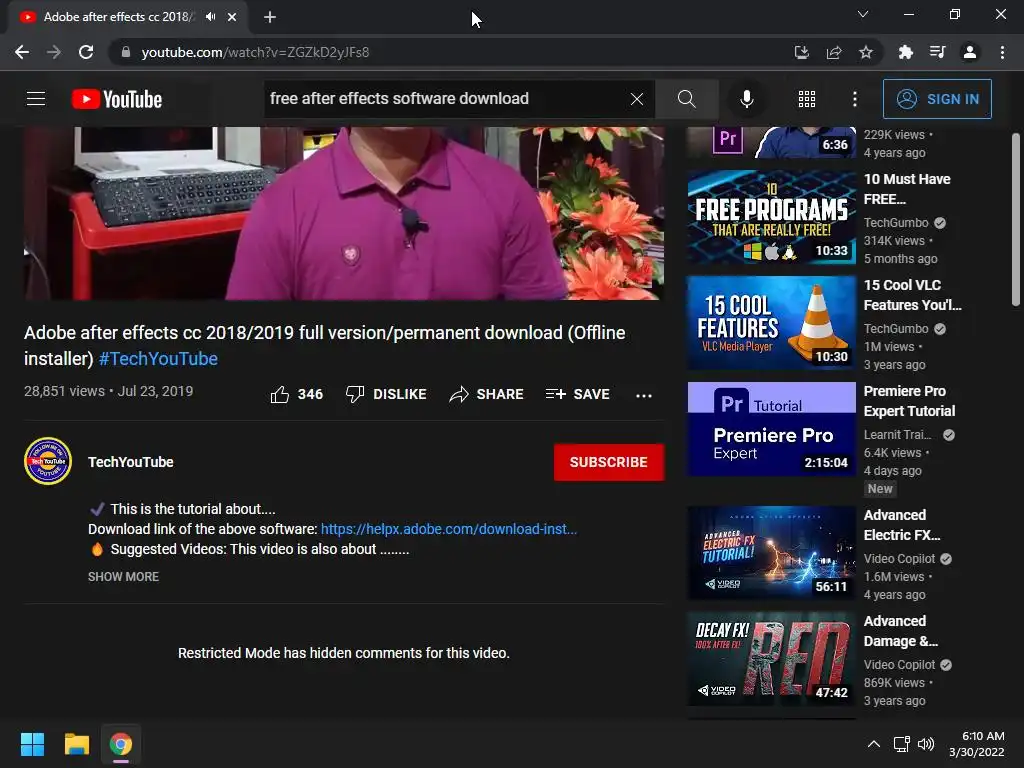Viewport: 1024px width, 768px height.
Task: Share this page from address bar
Action: [834, 52]
